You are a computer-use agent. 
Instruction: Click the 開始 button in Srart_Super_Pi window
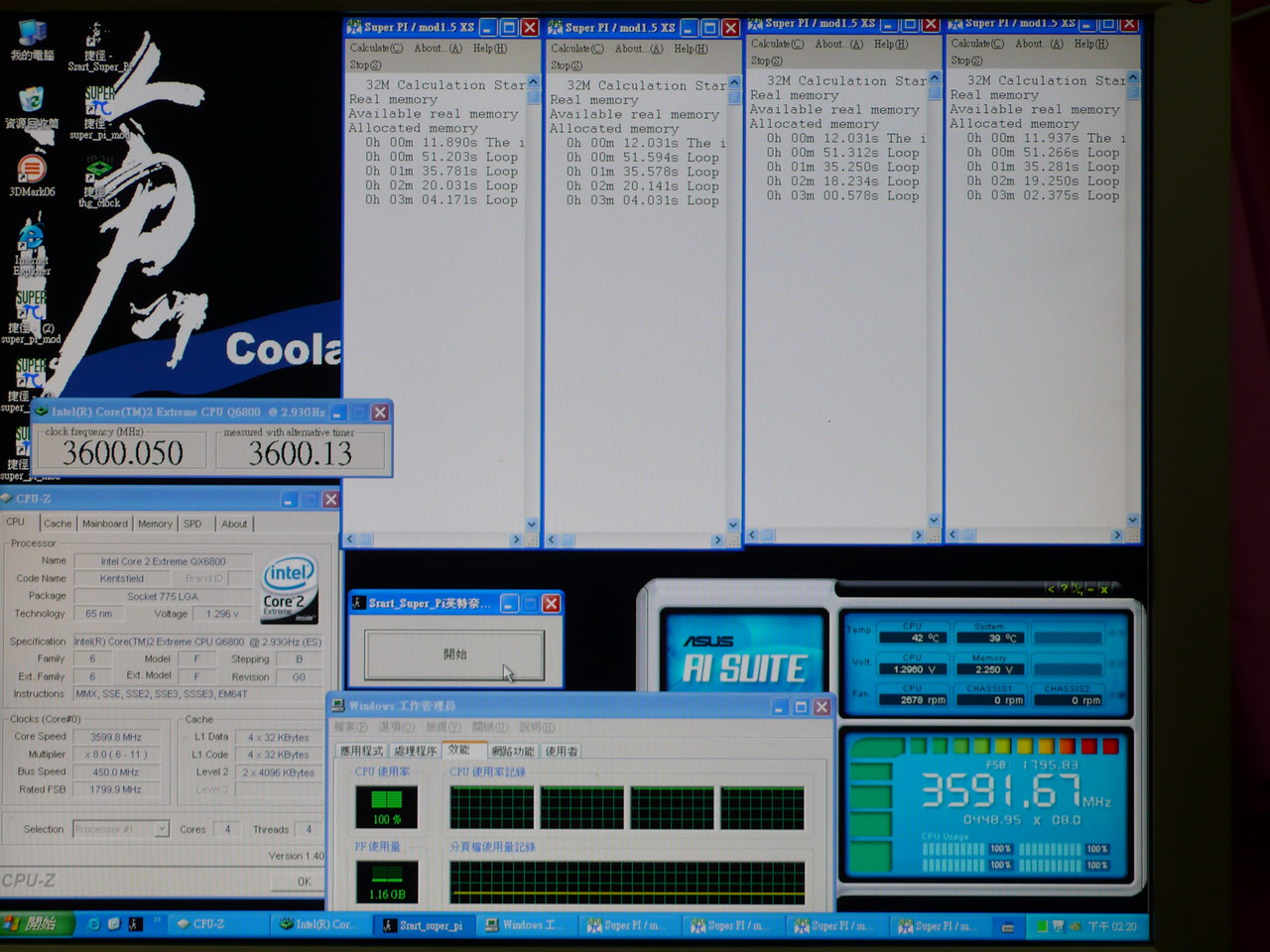click(x=454, y=654)
